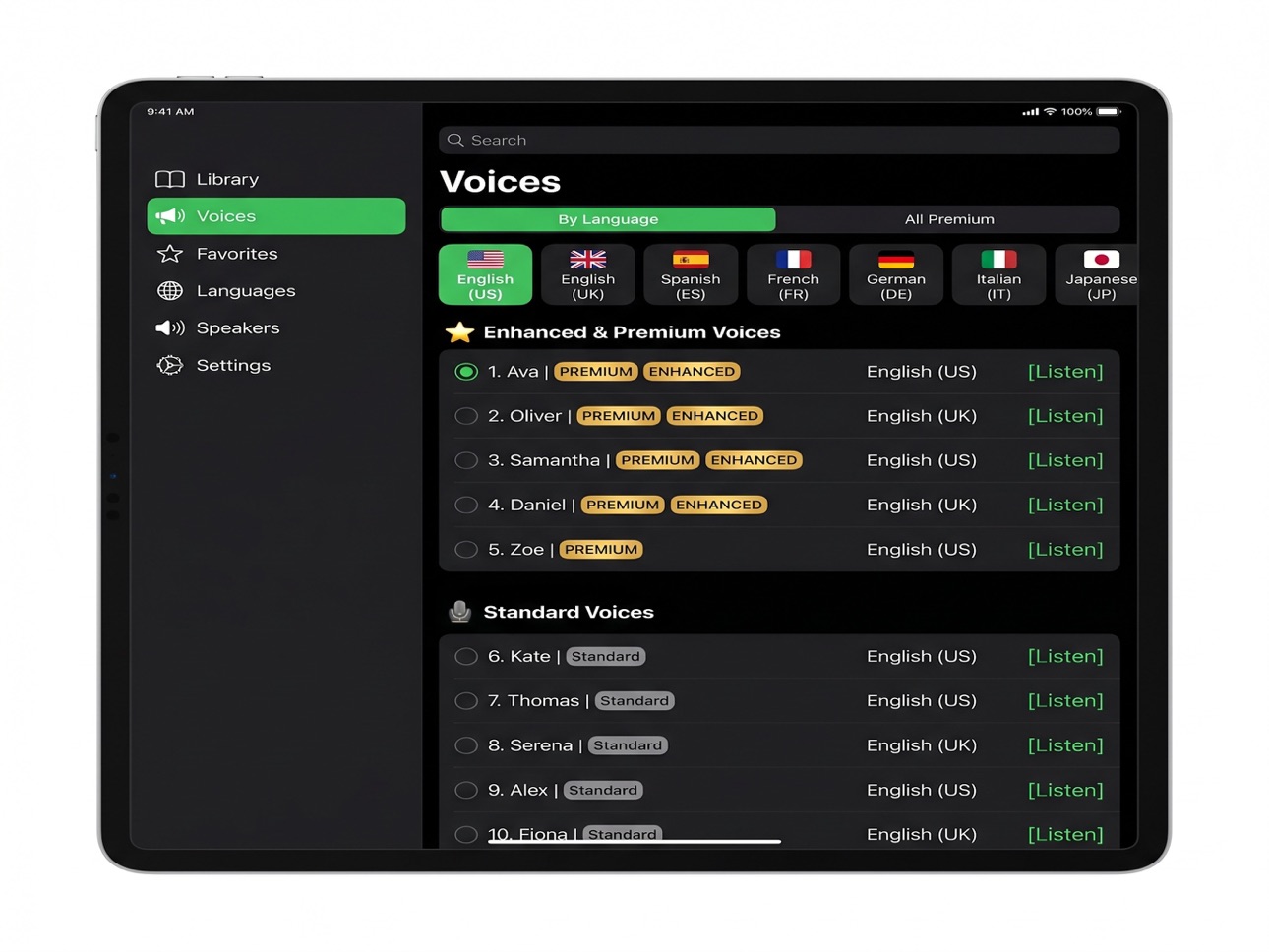
Task: Open Languages in the sidebar
Action: coord(276,291)
